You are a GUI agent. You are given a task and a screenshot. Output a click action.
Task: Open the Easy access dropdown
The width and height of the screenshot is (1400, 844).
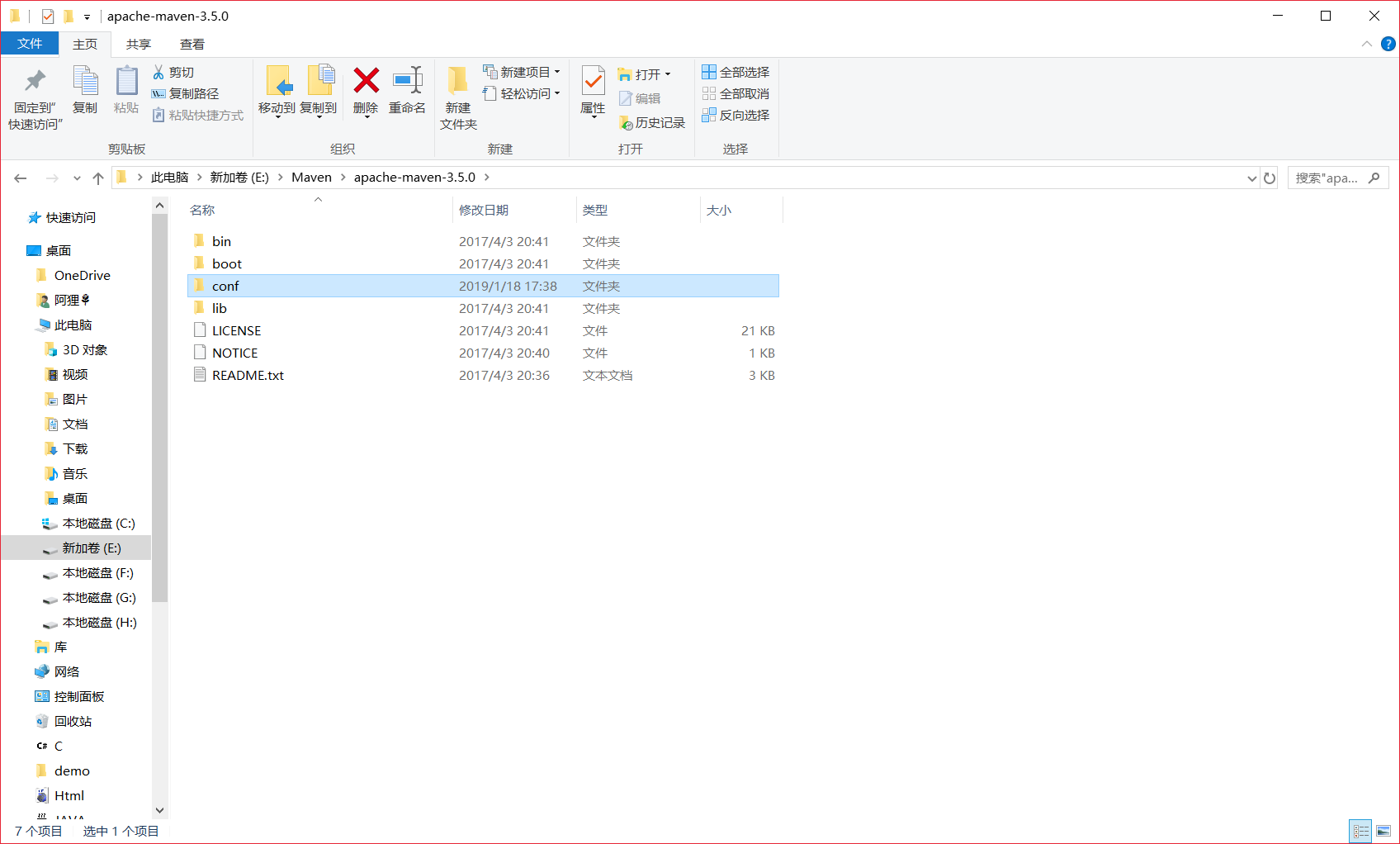pyautogui.click(x=522, y=94)
